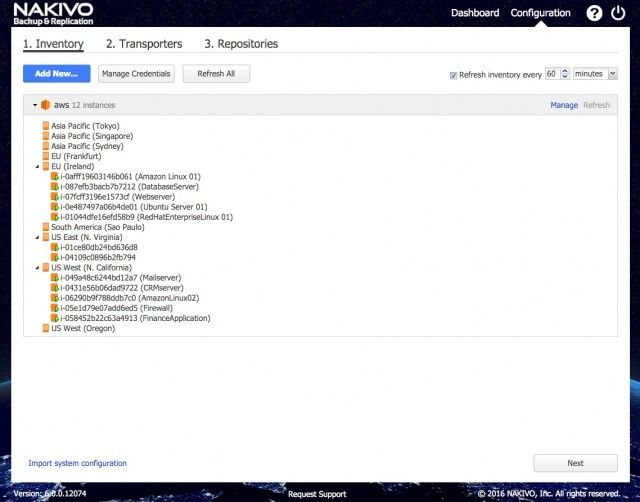This screenshot has height=502, width=640.
Task: Select i-087efb3bacb7b7212 (DatabaseServer) row text
Action: 129,187
